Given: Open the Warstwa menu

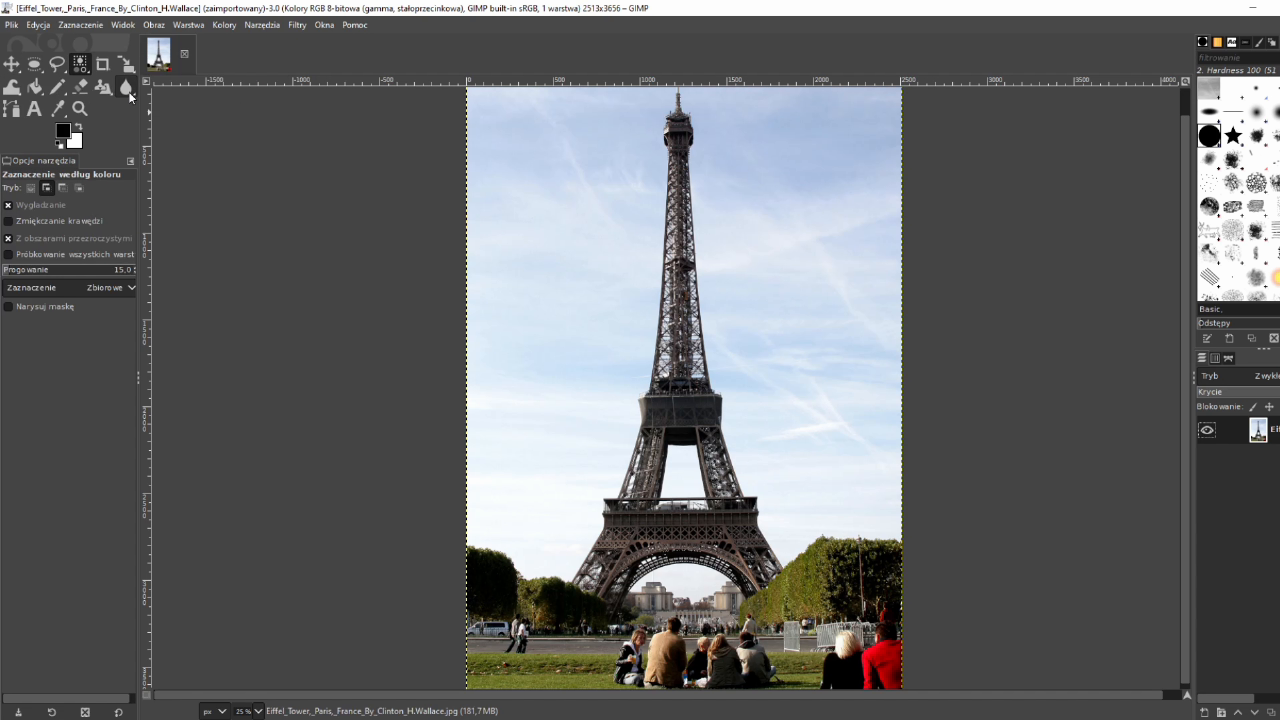Looking at the screenshot, I should click(x=188, y=25).
